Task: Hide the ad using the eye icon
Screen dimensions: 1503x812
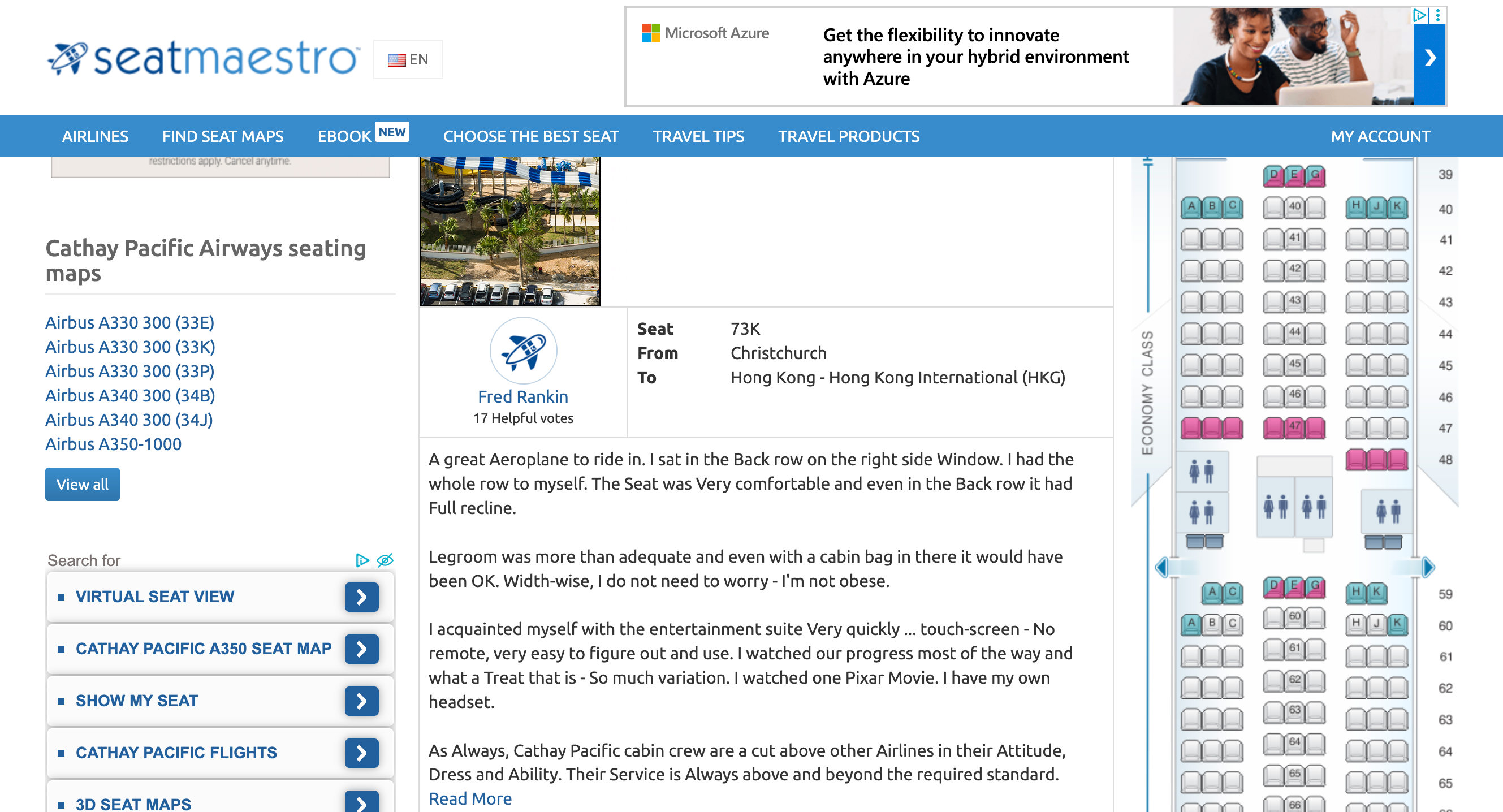Action: tap(385, 560)
